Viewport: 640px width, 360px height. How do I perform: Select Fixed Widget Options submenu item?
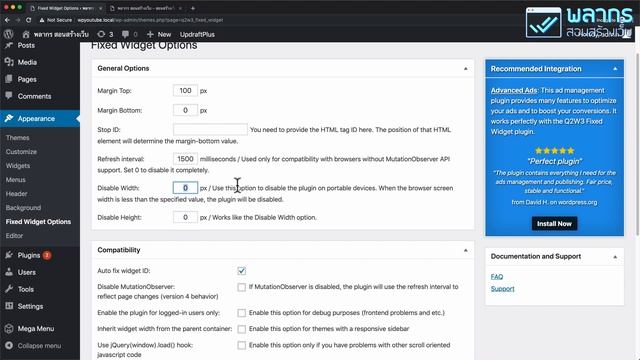pyautogui.click(x=38, y=222)
